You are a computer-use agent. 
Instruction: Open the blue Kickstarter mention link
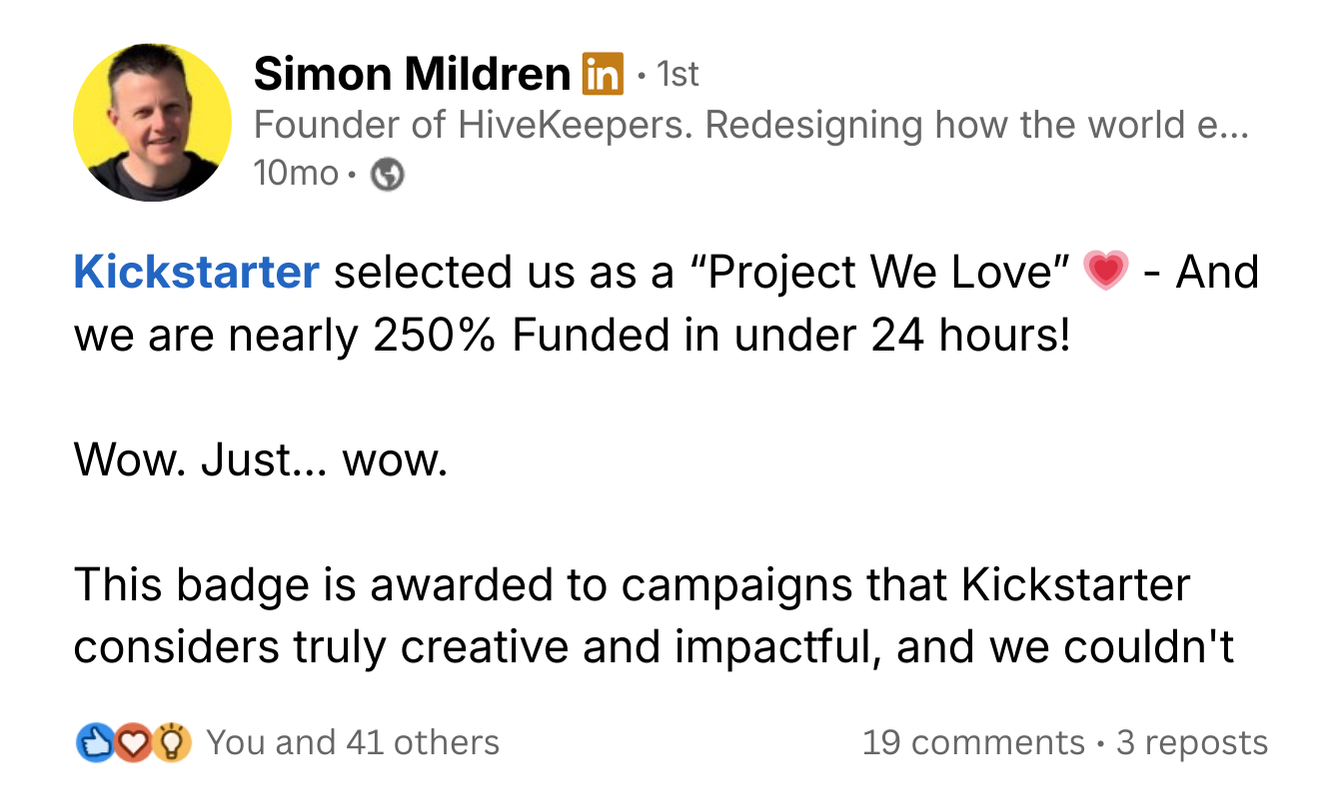coord(196,273)
